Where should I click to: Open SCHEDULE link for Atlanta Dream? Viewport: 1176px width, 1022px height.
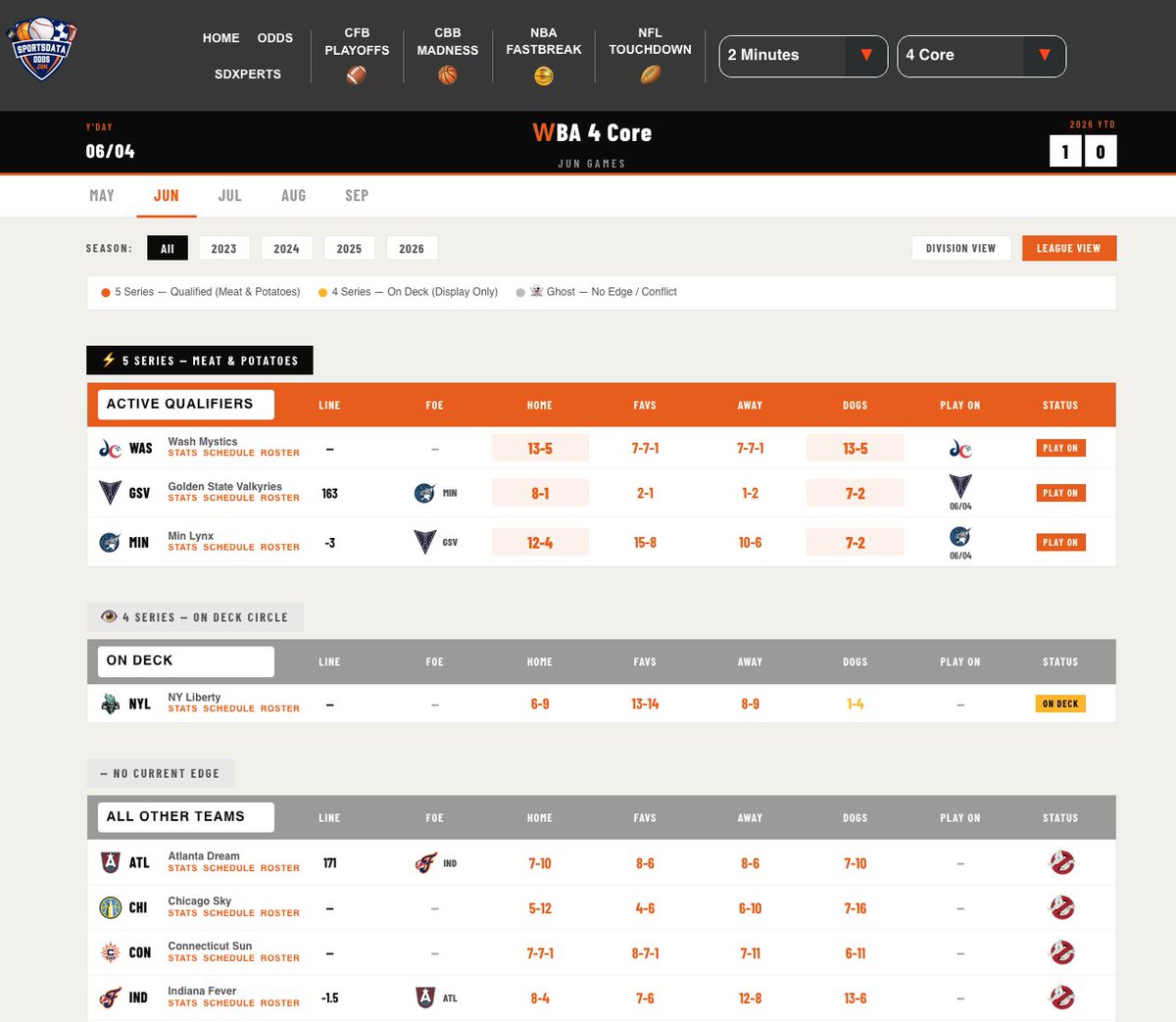click(x=228, y=868)
